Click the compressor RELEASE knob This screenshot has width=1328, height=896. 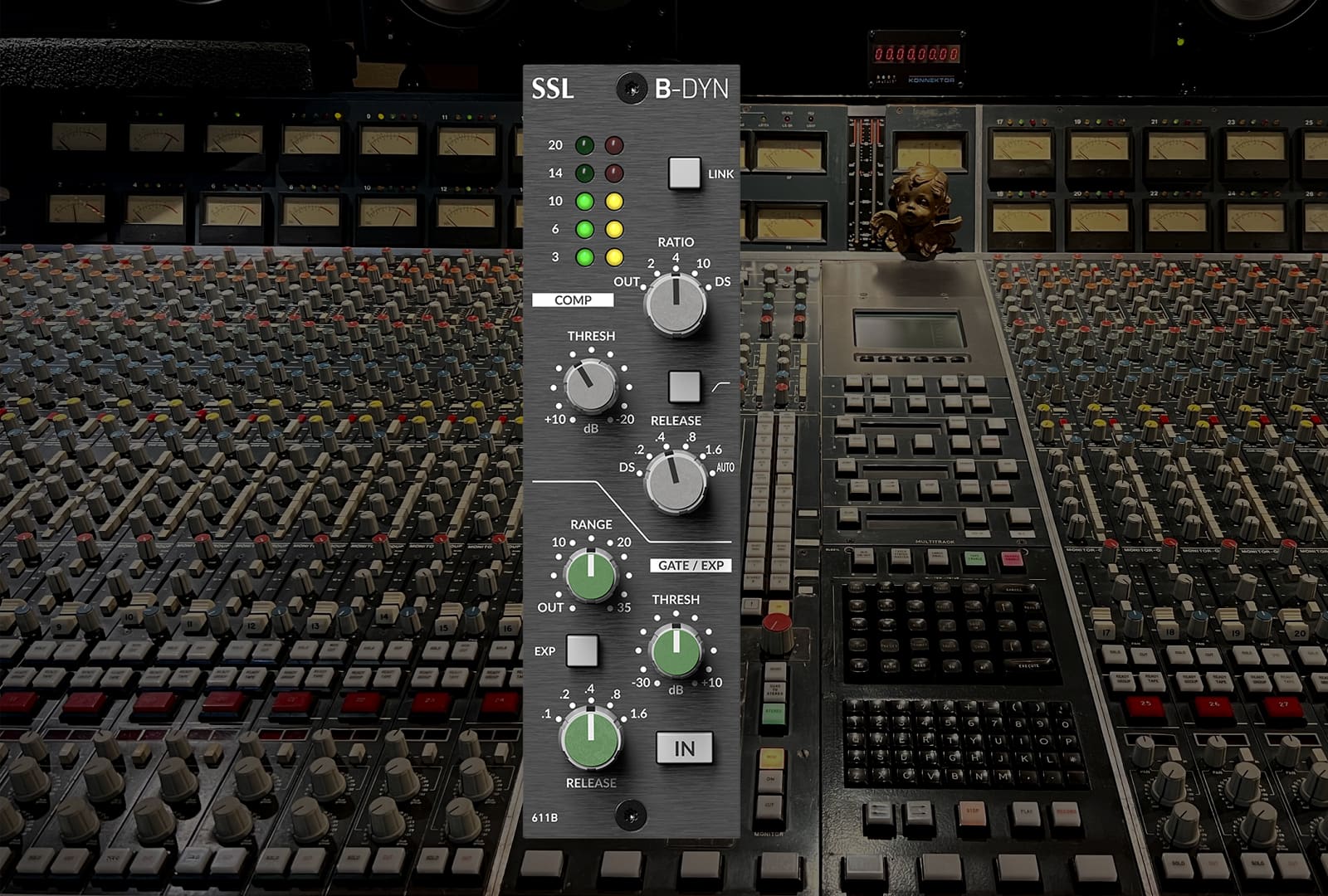pyautogui.click(x=676, y=481)
